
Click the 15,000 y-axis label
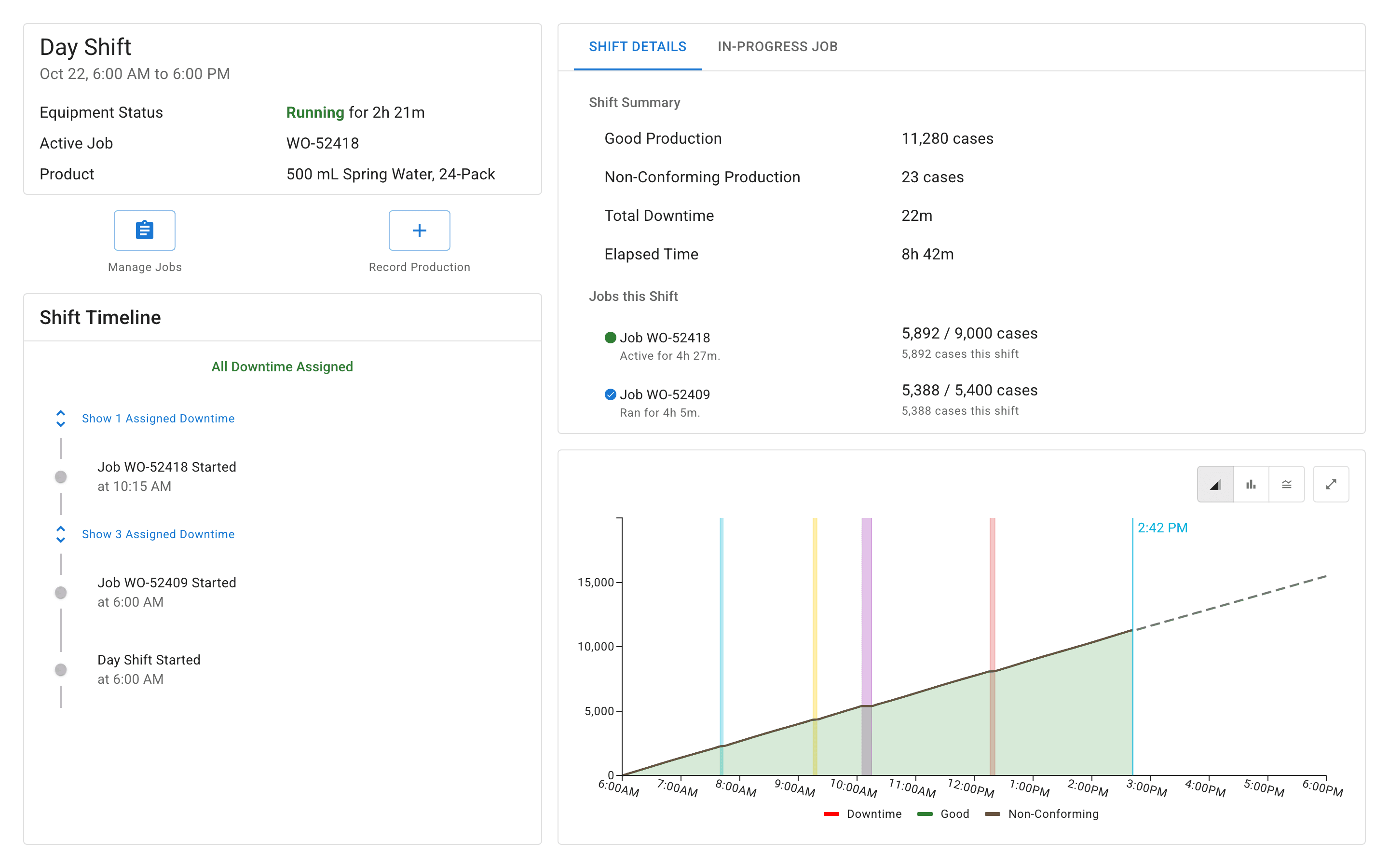click(595, 582)
